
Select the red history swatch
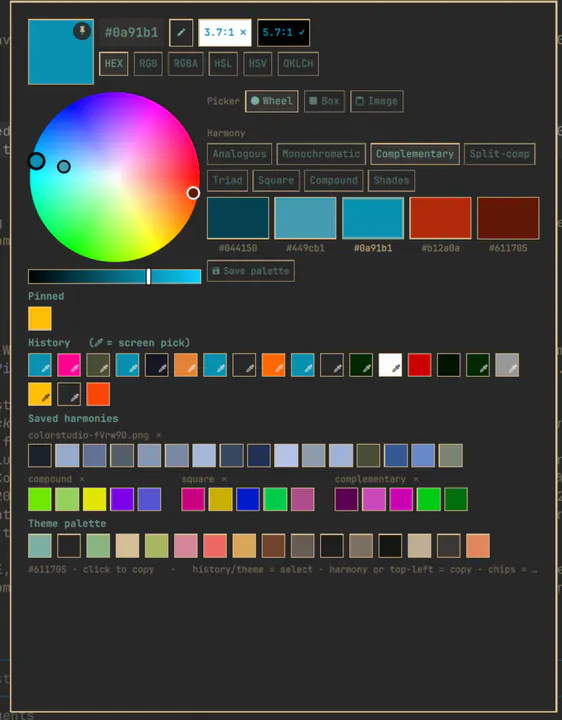pos(420,365)
